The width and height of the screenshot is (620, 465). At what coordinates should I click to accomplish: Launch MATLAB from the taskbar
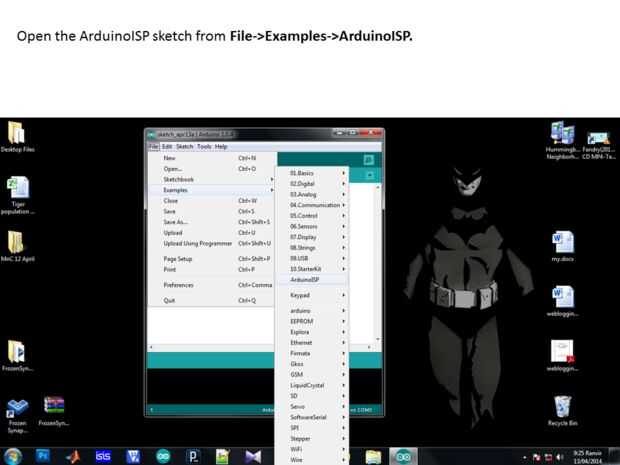73,456
